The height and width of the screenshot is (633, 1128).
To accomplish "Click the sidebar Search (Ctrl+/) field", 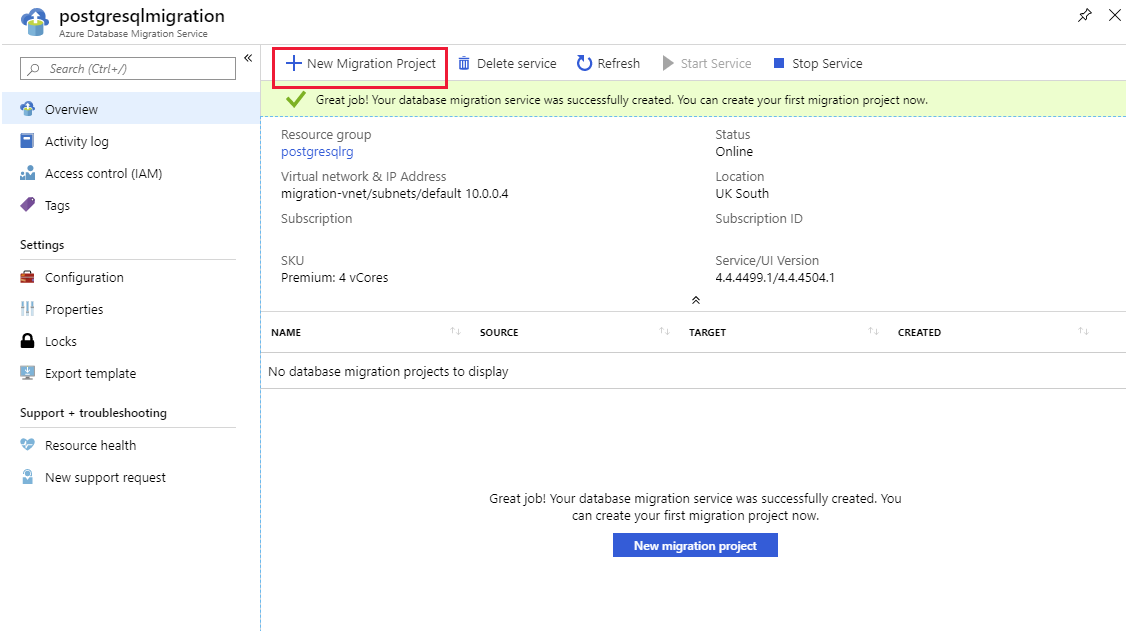I will (x=128, y=68).
